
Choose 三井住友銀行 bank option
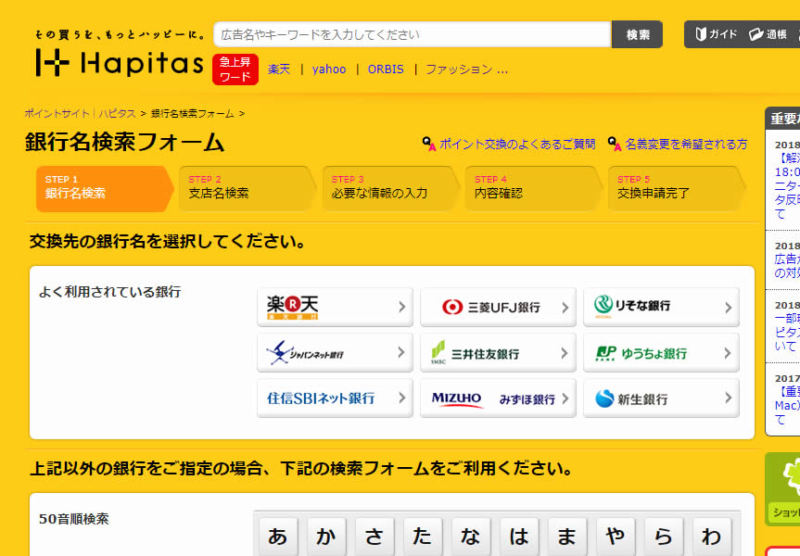[497, 353]
